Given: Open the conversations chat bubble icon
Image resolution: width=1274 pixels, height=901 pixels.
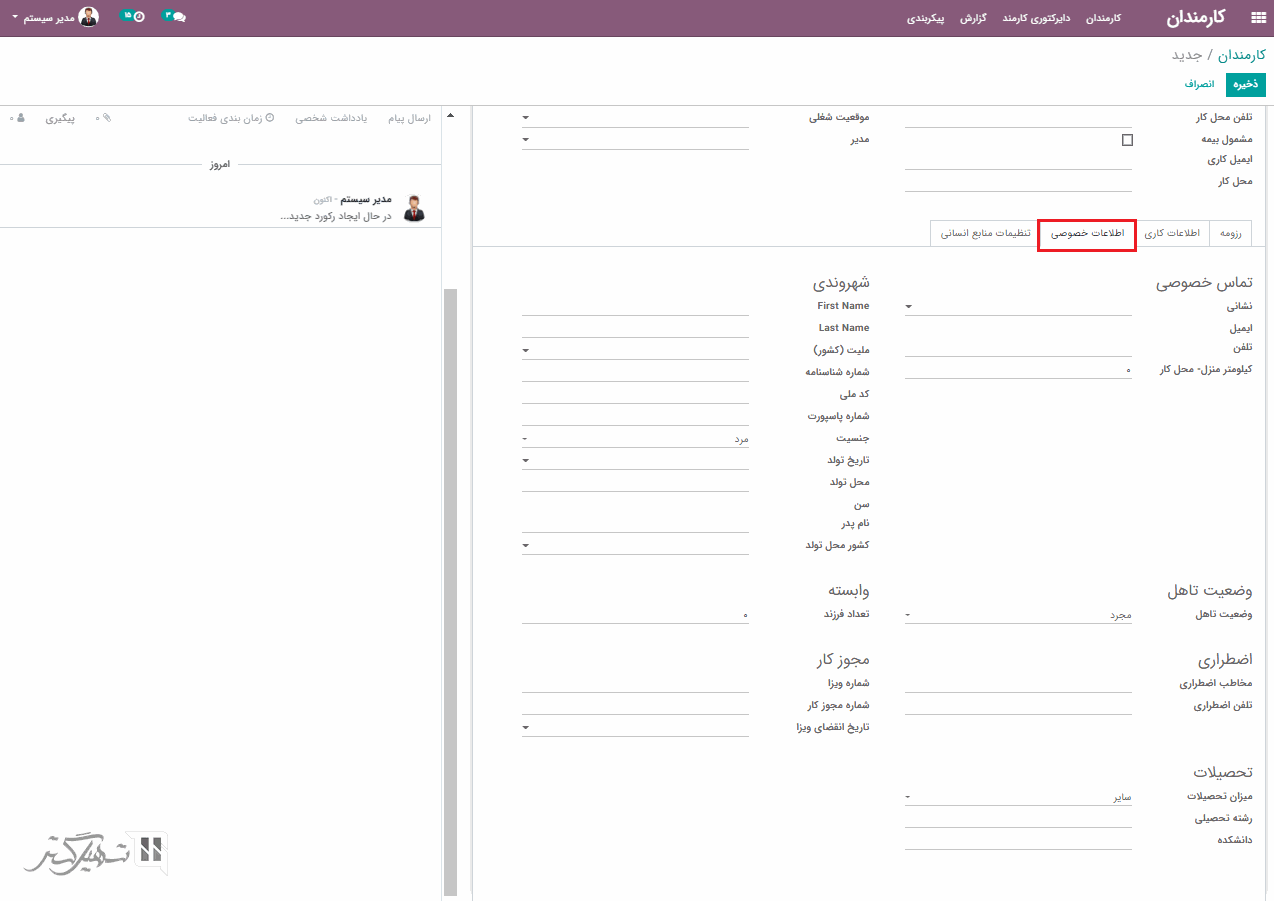Looking at the screenshot, I should [x=176, y=17].
